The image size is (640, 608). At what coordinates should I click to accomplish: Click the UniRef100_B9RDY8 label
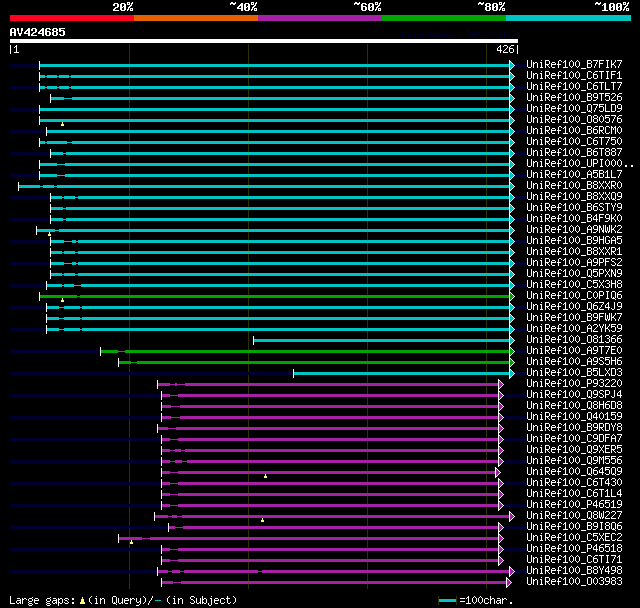tap(574, 428)
